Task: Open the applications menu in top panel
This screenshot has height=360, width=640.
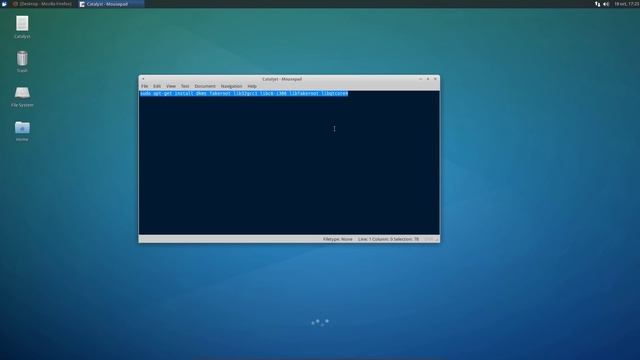Action: pyautogui.click(x=4, y=4)
